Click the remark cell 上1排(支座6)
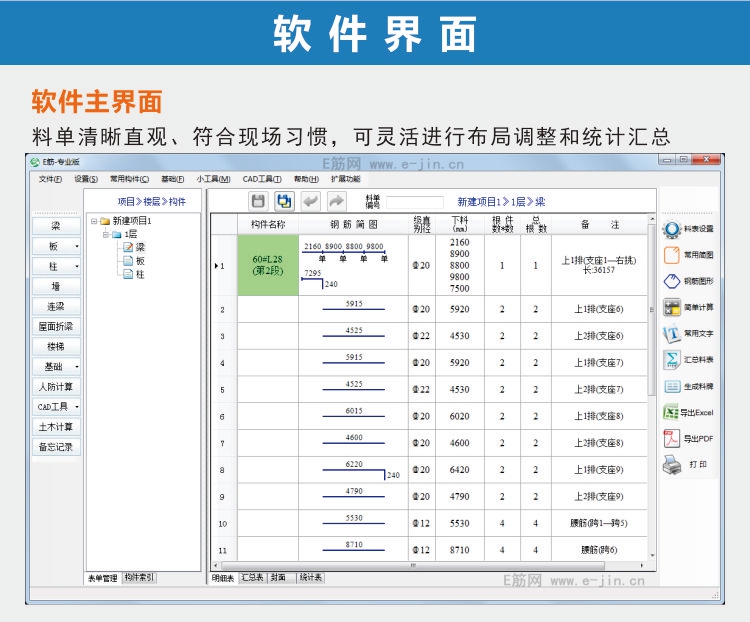Image resolution: width=750 pixels, height=622 pixels. 599,309
